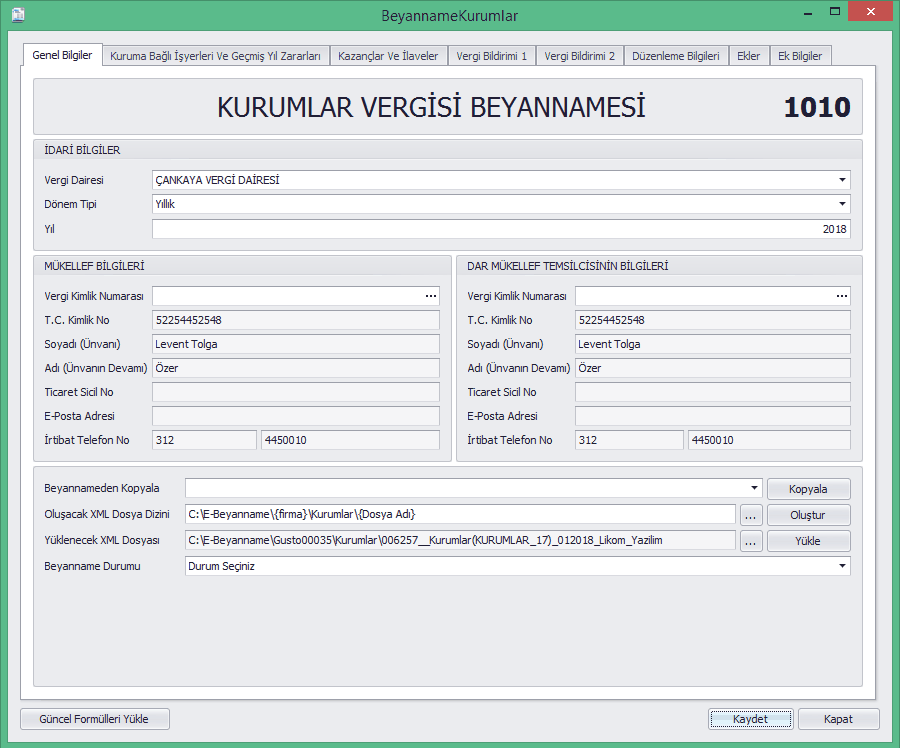This screenshot has width=900, height=748.
Task: Open the Vergi Kimlik Numarası lookup for Dar Mükellef Temsilcisi
Action: [841, 296]
